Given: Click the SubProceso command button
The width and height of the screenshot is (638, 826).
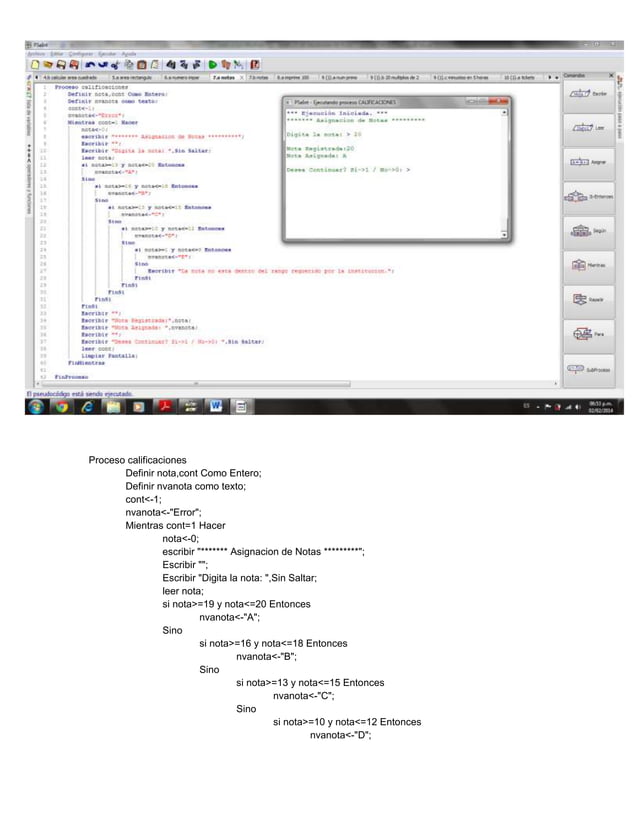Looking at the screenshot, I should click(x=588, y=369).
